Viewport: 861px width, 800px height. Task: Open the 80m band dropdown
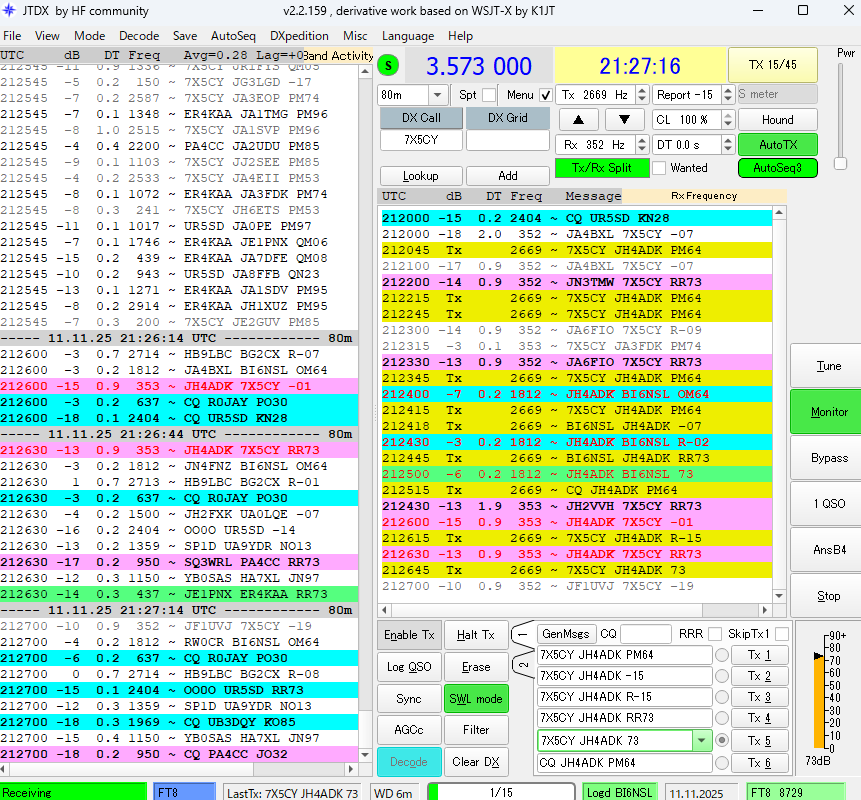438,95
